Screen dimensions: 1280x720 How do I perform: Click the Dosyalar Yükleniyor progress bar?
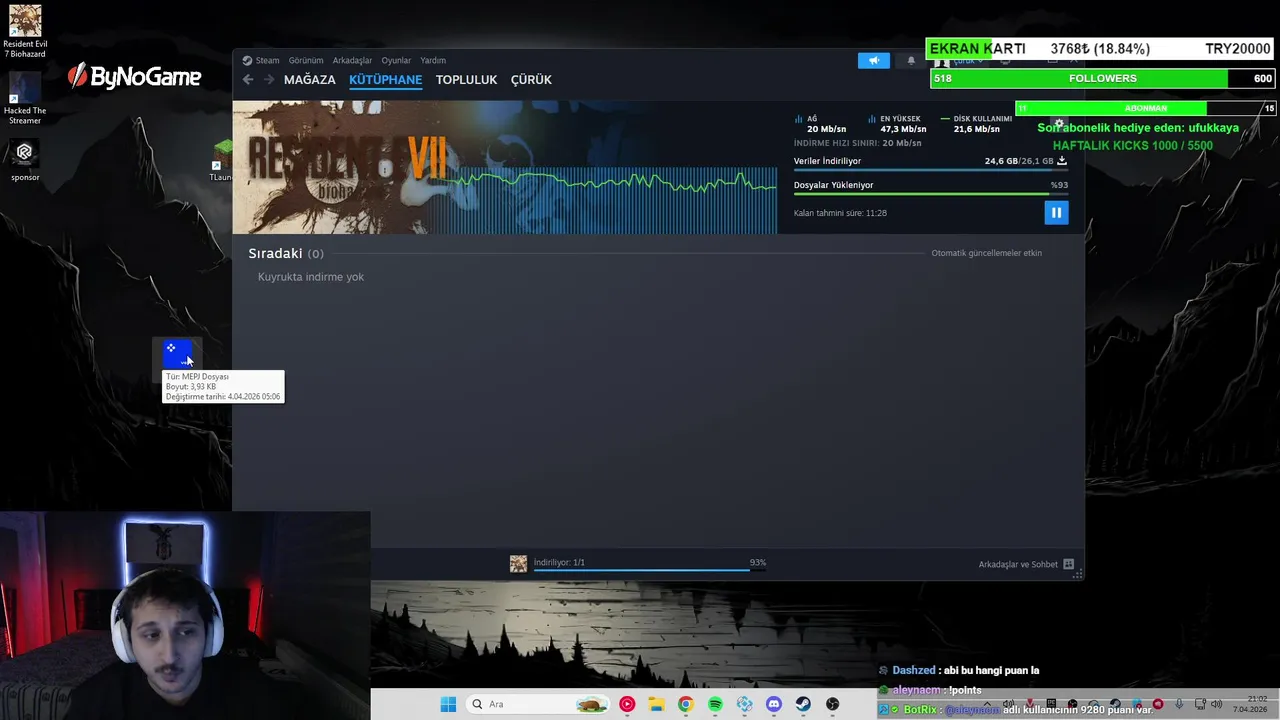pos(931,194)
